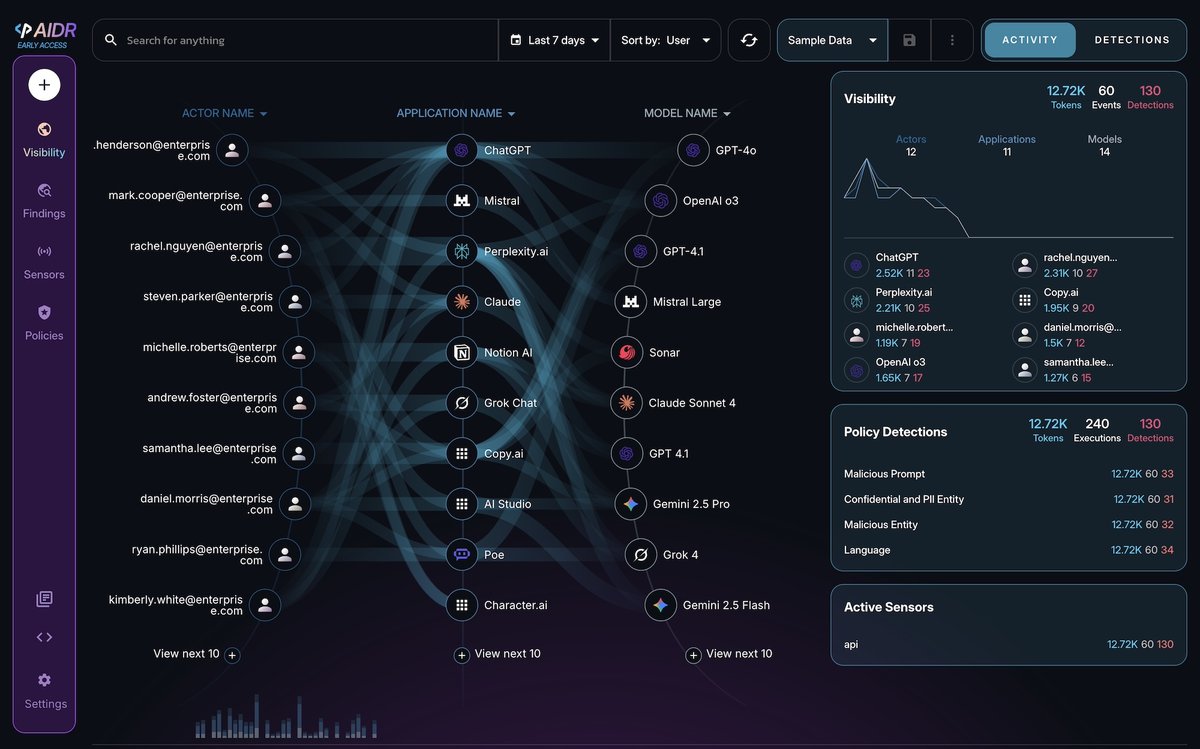Expand the MODEL NAME column dropdown
The height and width of the screenshot is (749, 1200).
[687, 113]
